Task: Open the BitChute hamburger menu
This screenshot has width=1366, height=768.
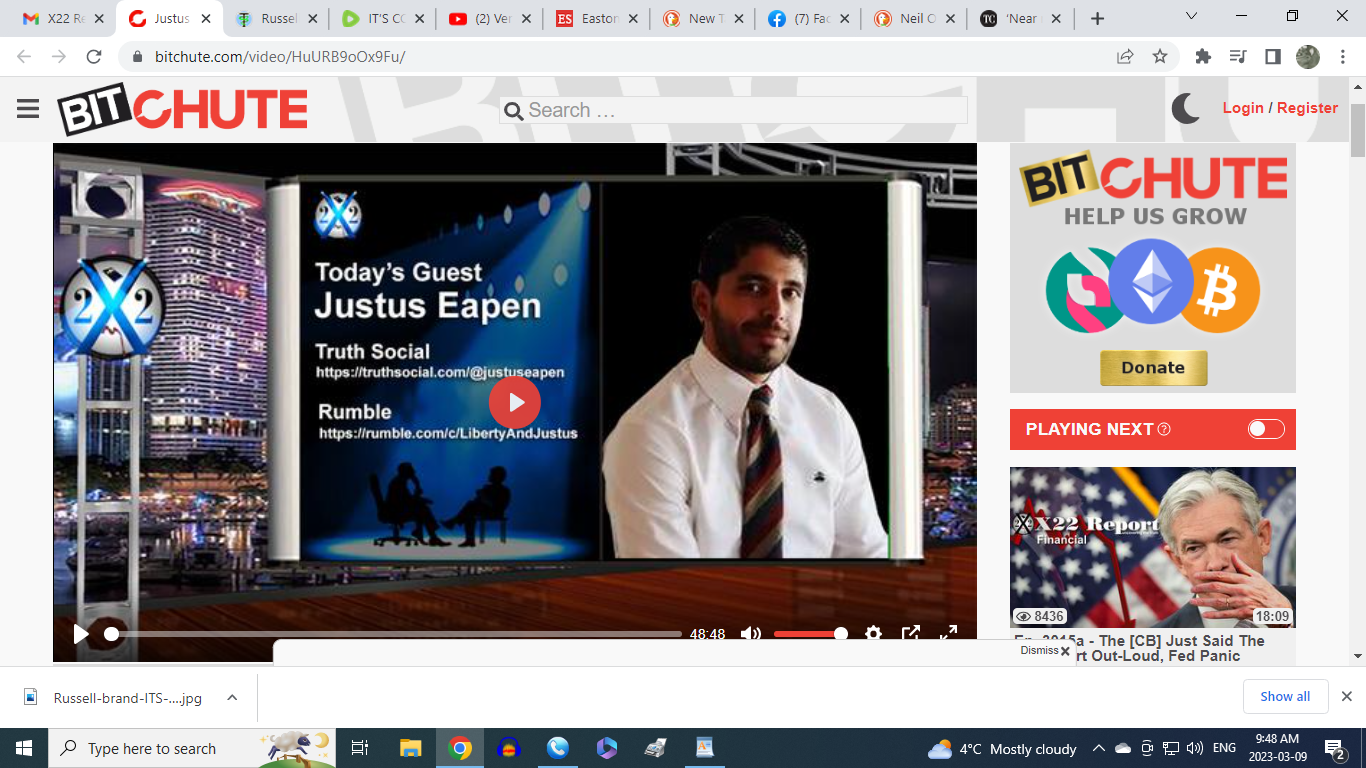Action: click(x=28, y=109)
